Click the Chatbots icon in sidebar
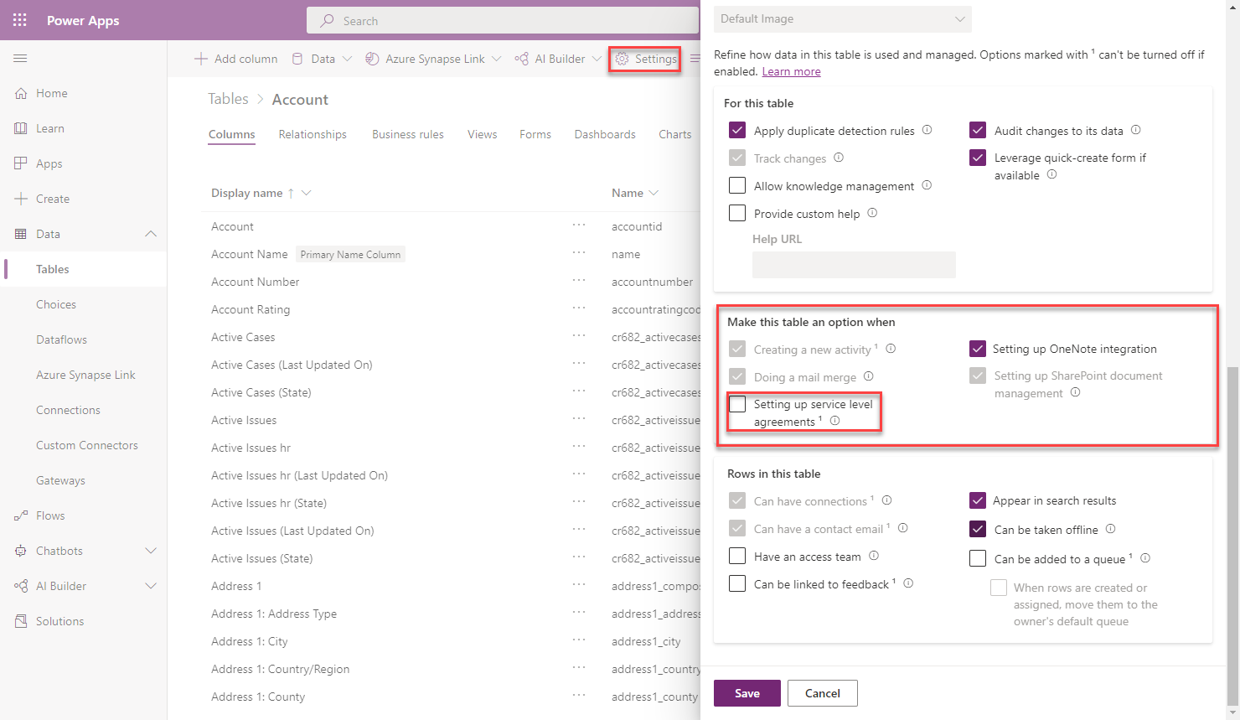Screen dimensions: 1240x720 [x=21, y=551]
